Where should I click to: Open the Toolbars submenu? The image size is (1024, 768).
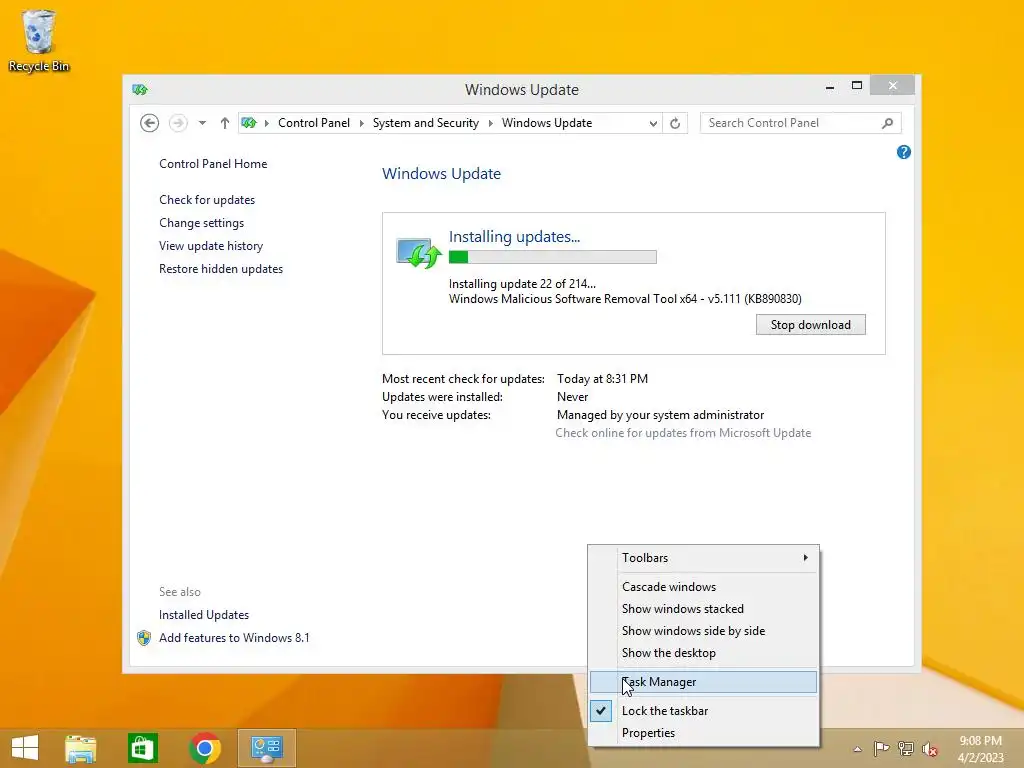point(703,558)
